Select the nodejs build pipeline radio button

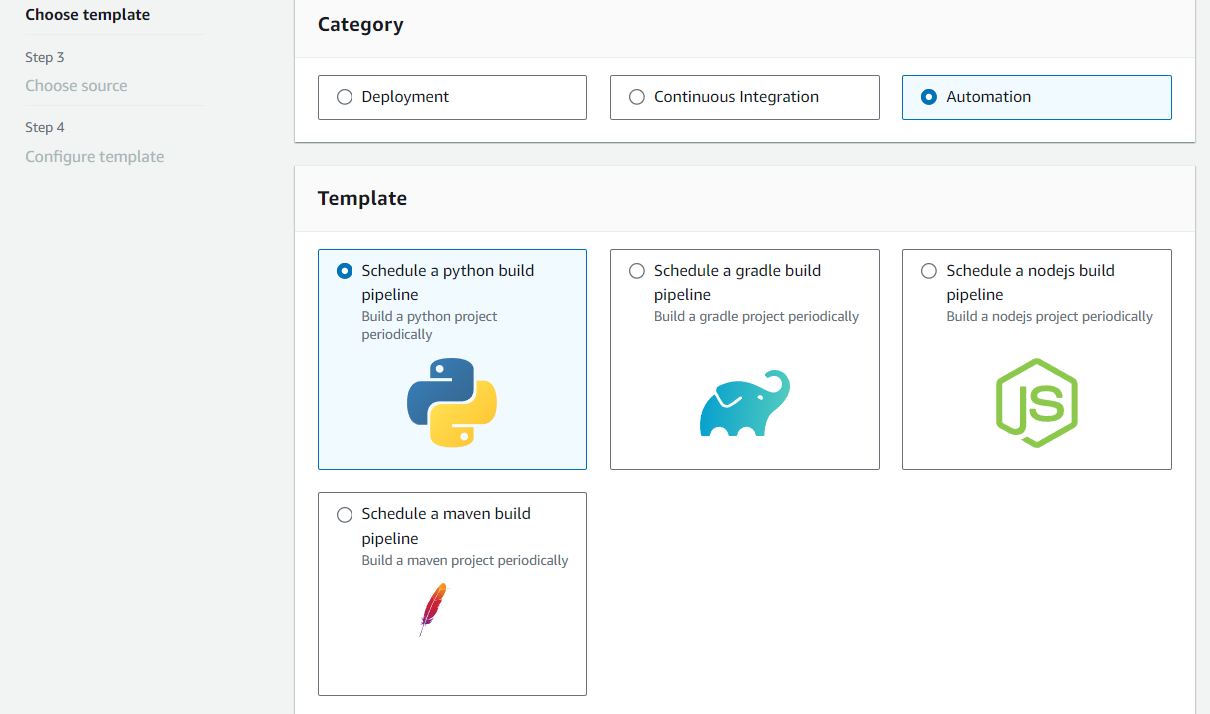928,269
